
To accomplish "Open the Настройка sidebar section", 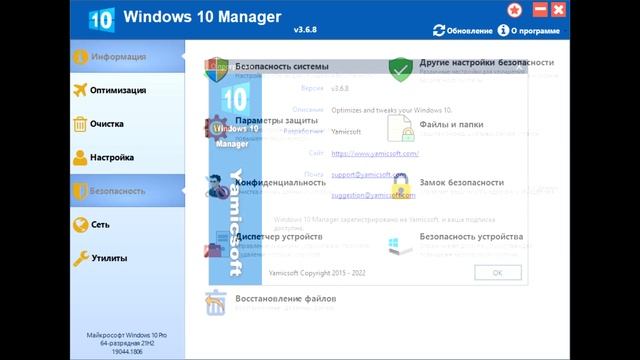I will 127,157.
